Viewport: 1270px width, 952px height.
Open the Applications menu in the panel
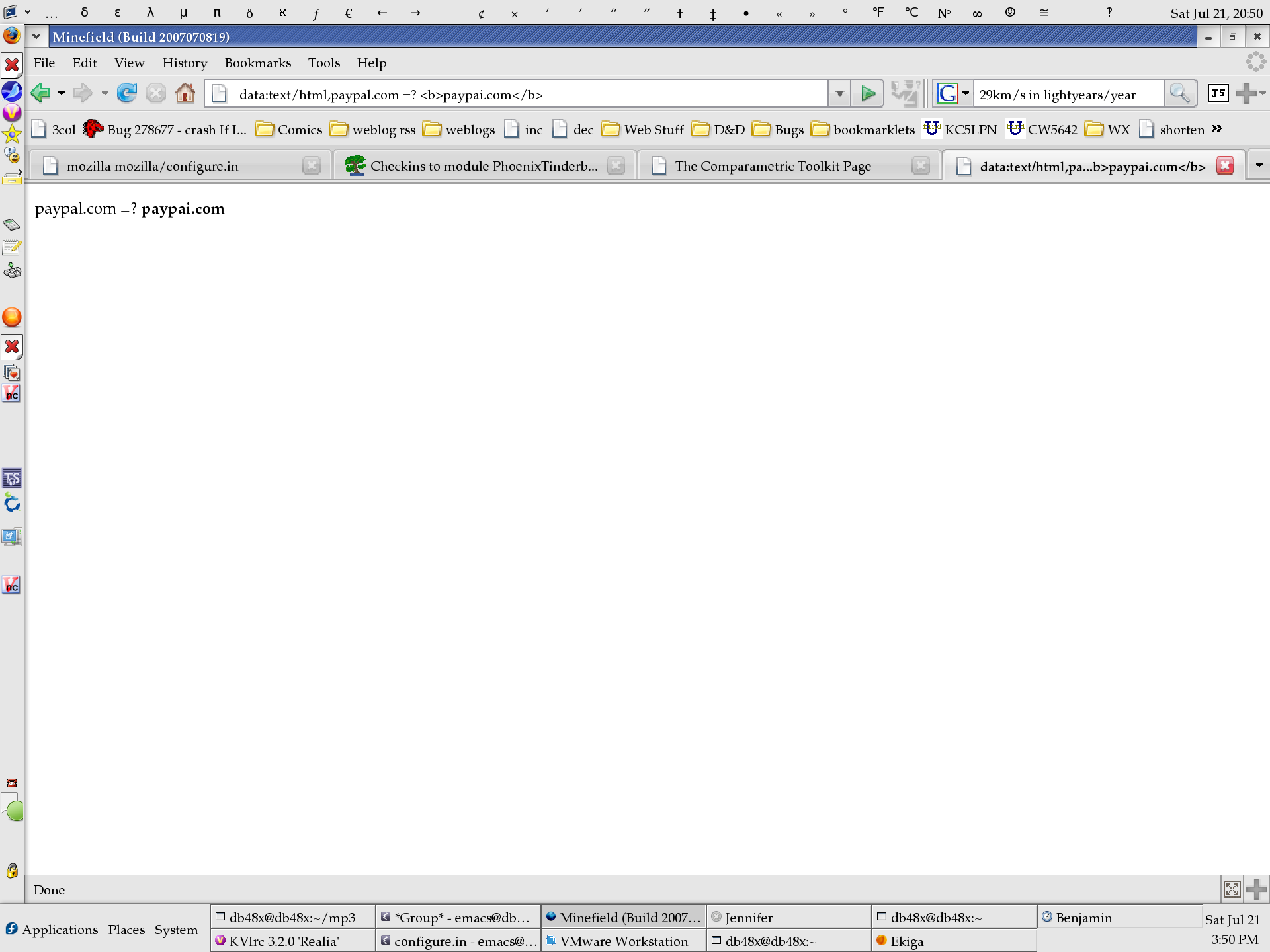[x=52, y=929]
